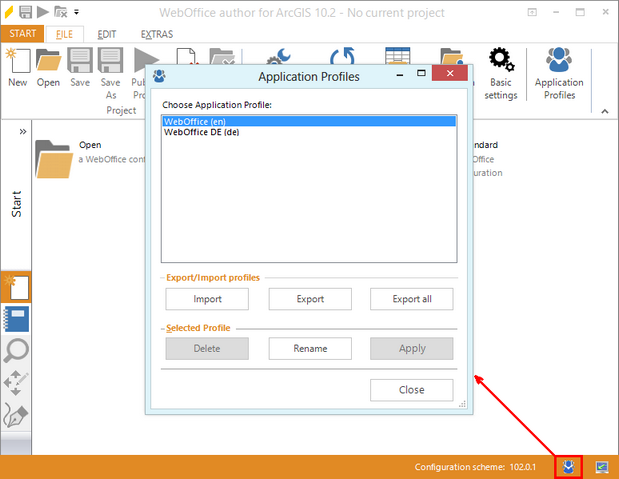
Task: Click the close project icon in quick access toolbar
Action: (60, 12)
